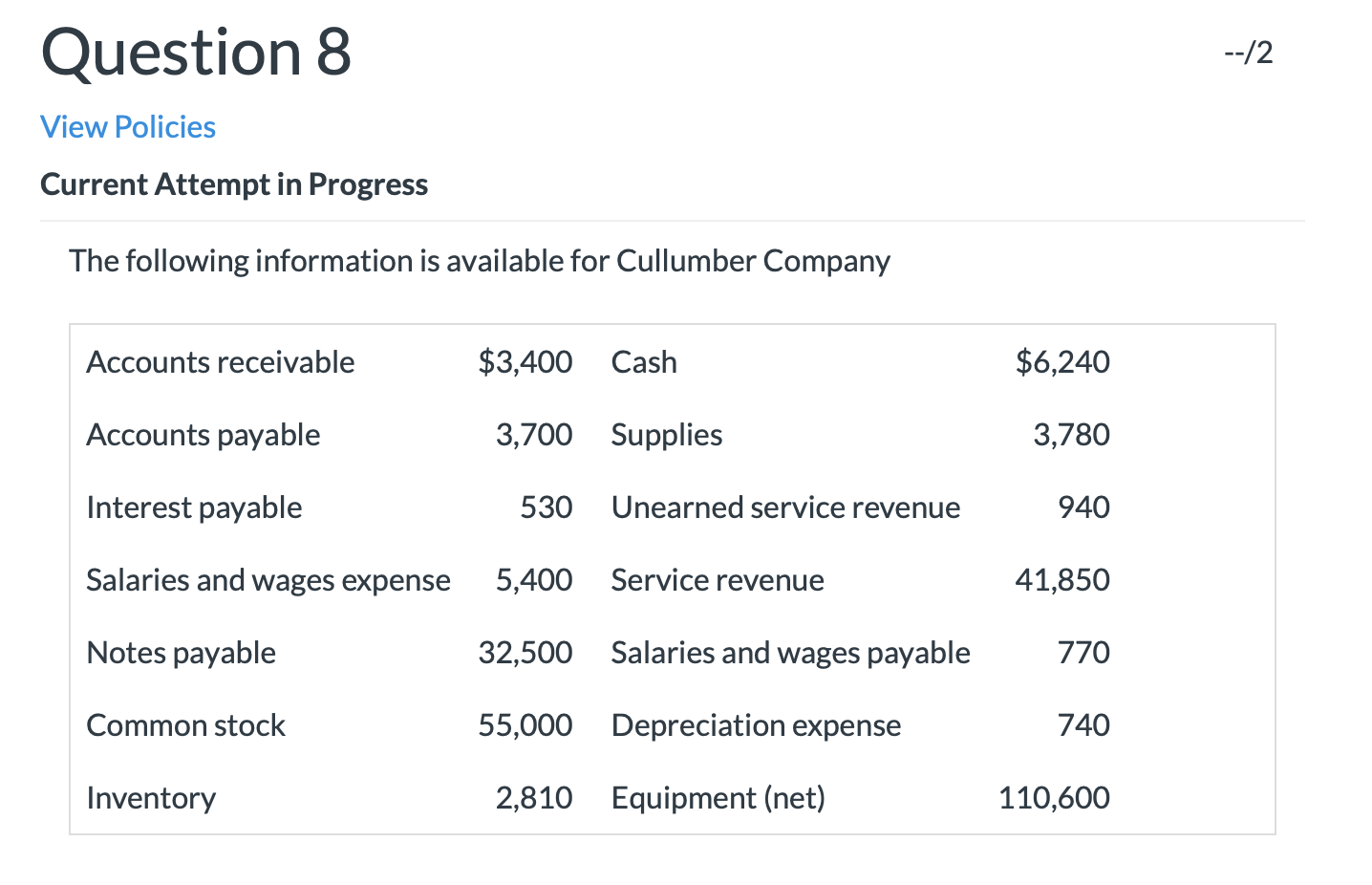The width and height of the screenshot is (1372, 885).
Task: Click the Current Attempt in Progress label
Action: click(x=234, y=183)
